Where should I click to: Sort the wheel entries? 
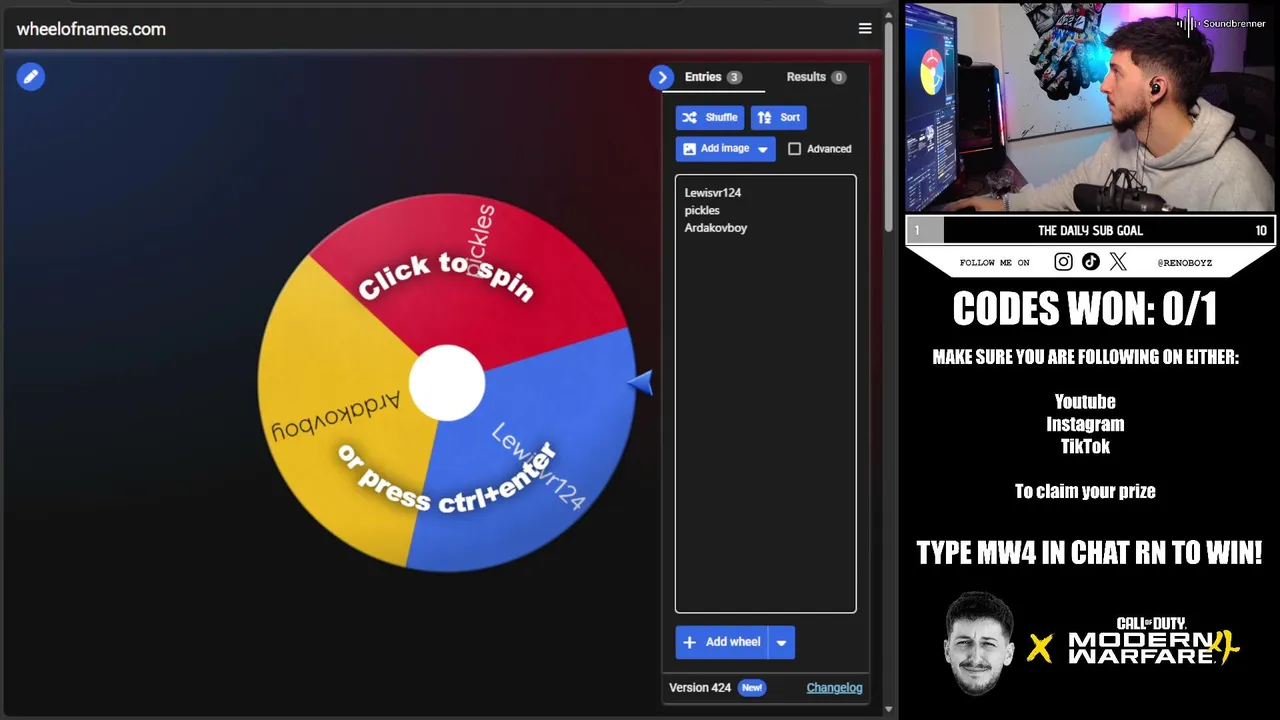[779, 118]
